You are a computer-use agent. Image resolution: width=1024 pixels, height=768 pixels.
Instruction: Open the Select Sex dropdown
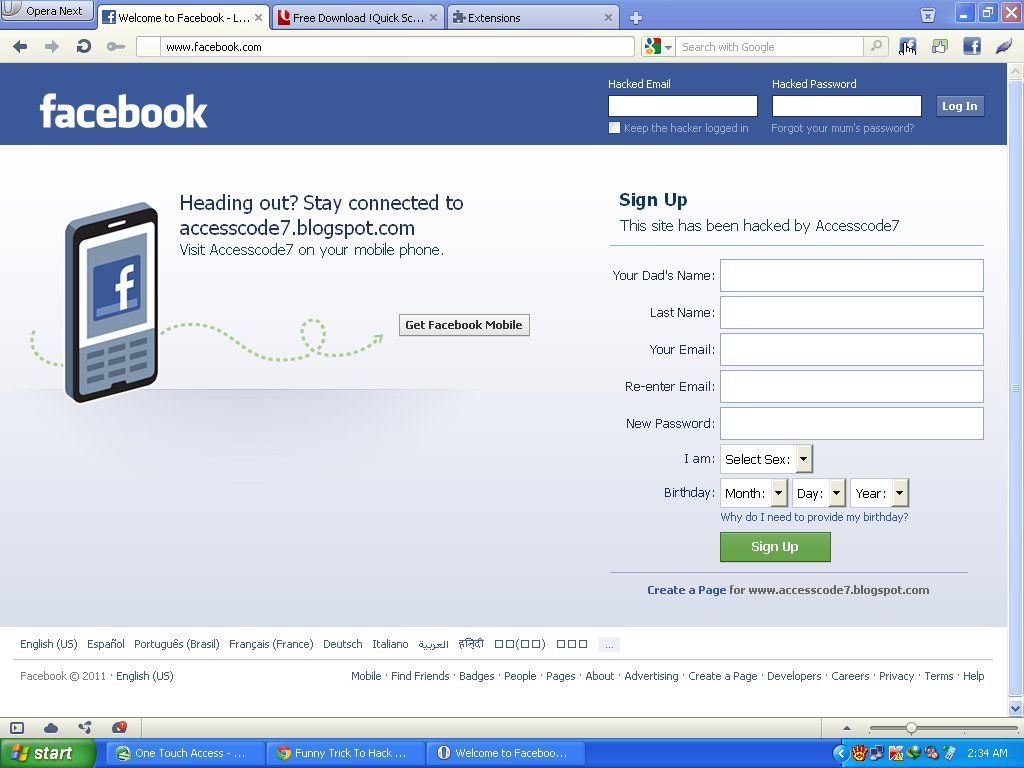coord(766,459)
